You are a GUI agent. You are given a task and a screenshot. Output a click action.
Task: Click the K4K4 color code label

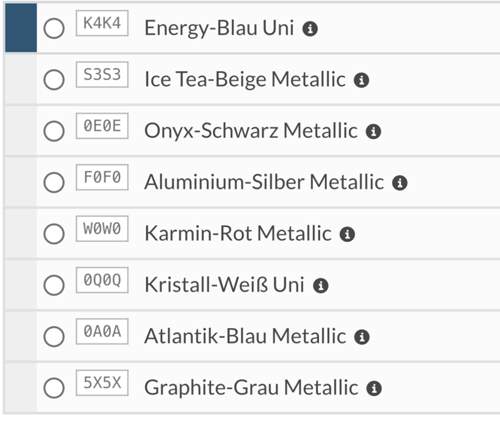pos(102,23)
